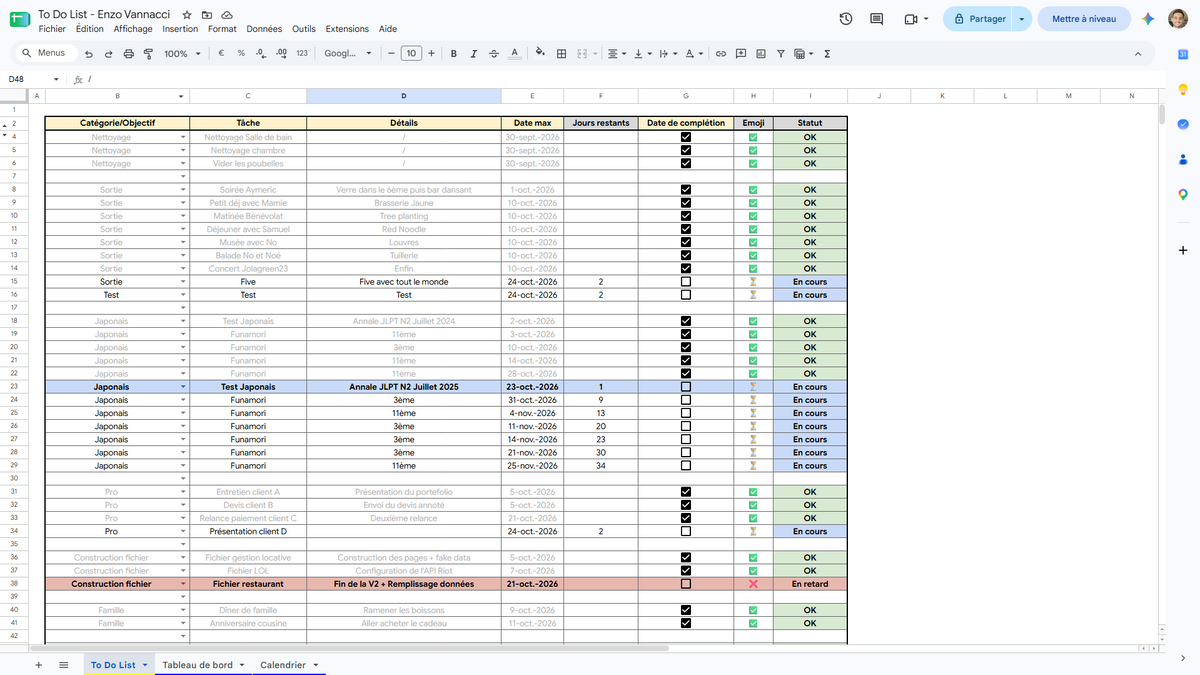Insert a chart

click(x=761, y=53)
